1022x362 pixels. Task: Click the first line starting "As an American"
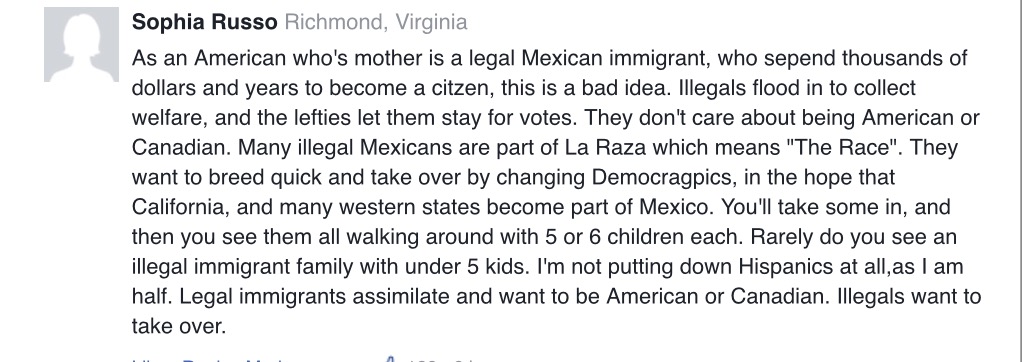(x=549, y=59)
